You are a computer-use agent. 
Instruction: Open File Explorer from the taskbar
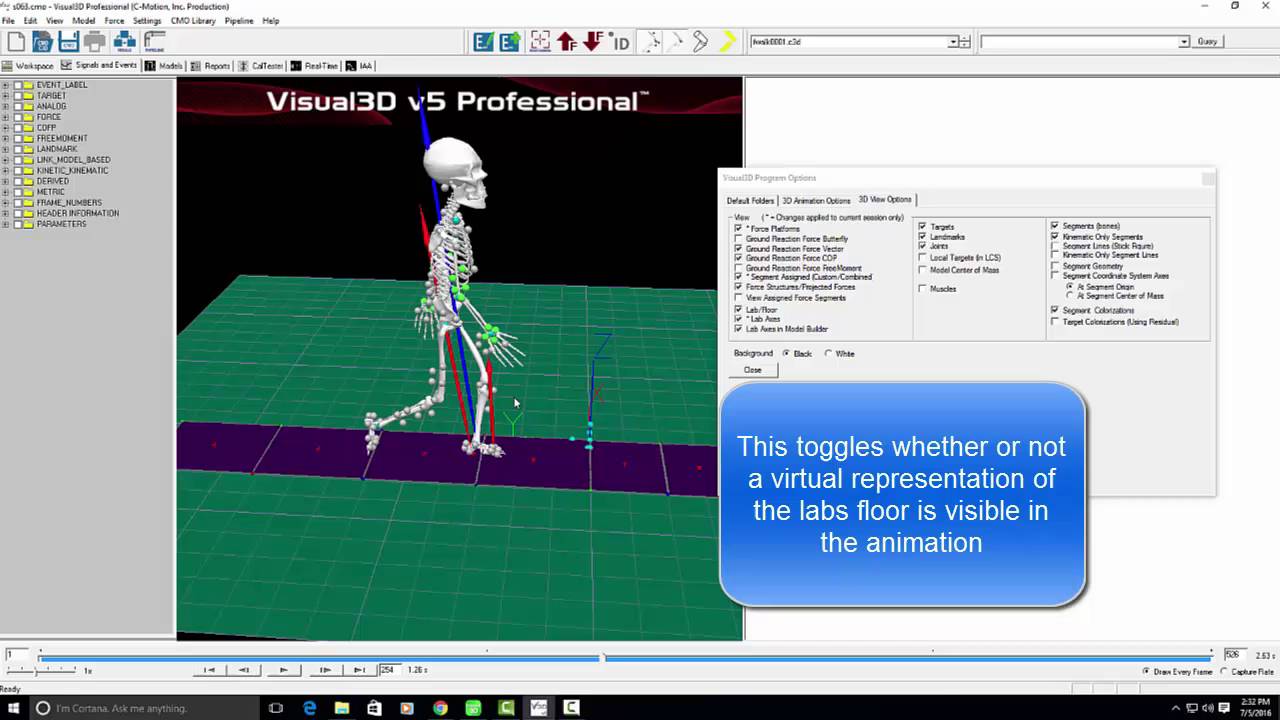[342, 708]
